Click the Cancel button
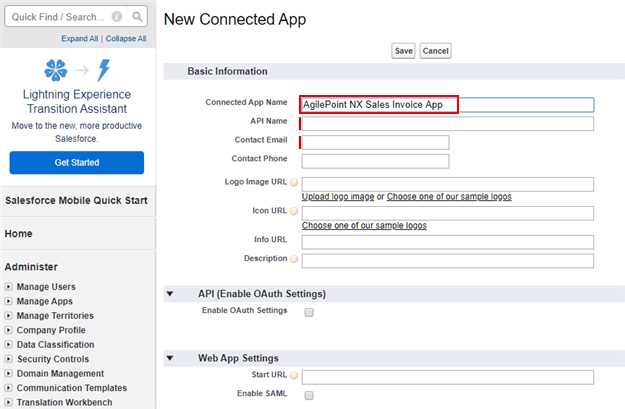625x409 pixels. click(x=435, y=51)
